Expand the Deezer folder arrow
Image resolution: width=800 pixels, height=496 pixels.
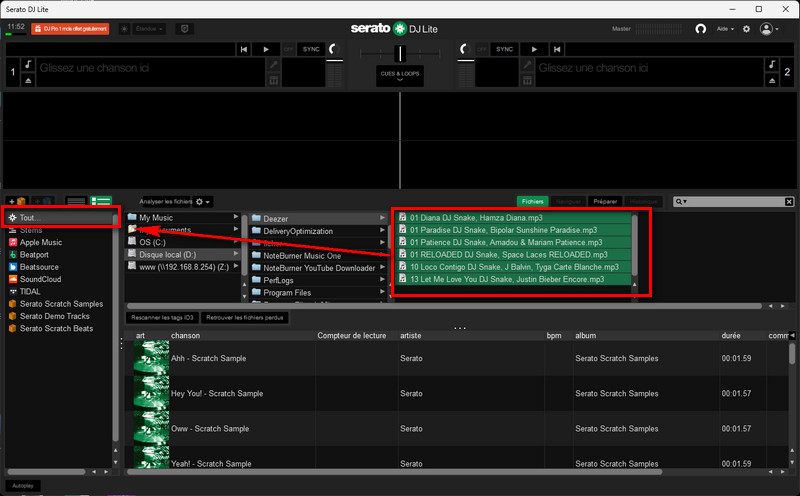click(x=382, y=218)
